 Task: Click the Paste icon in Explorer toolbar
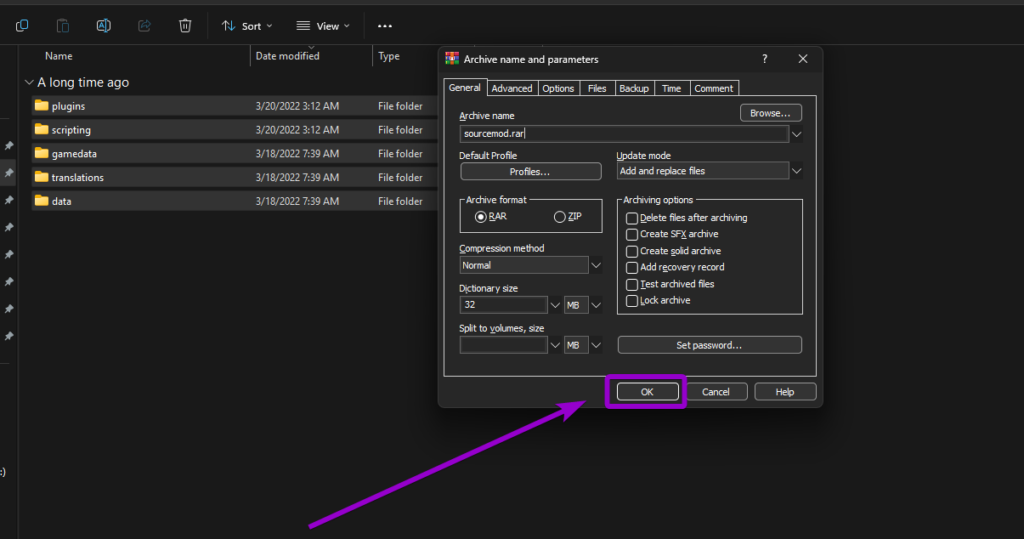pyautogui.click(x=63, y=25)
